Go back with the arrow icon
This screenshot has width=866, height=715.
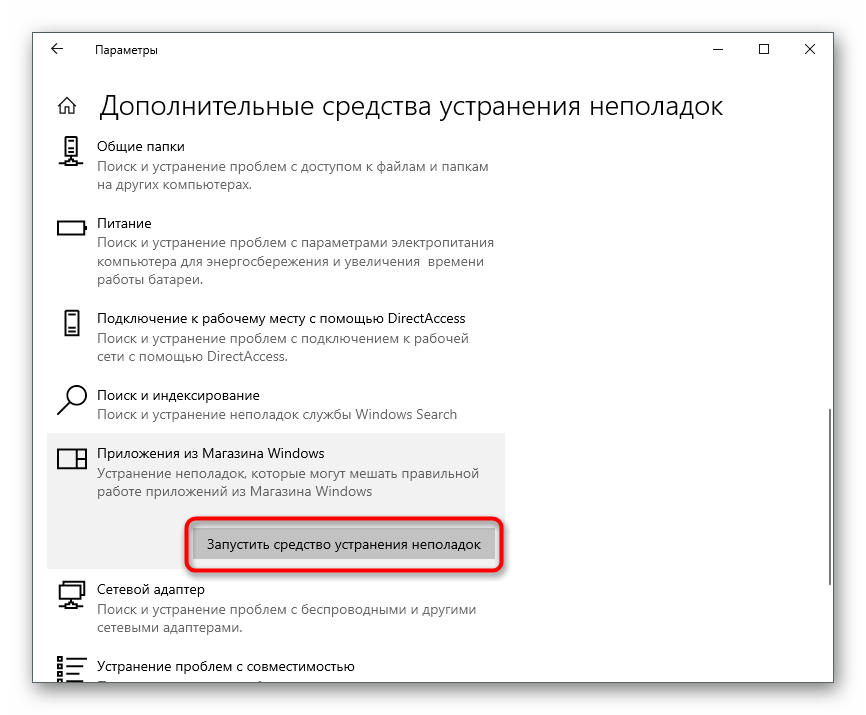coord(57,49)
